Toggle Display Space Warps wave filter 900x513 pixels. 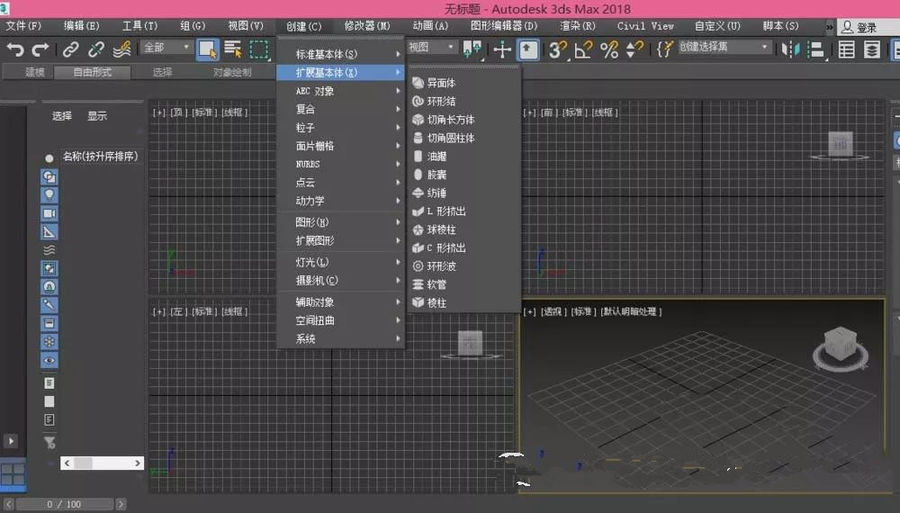tap(49, 250)
